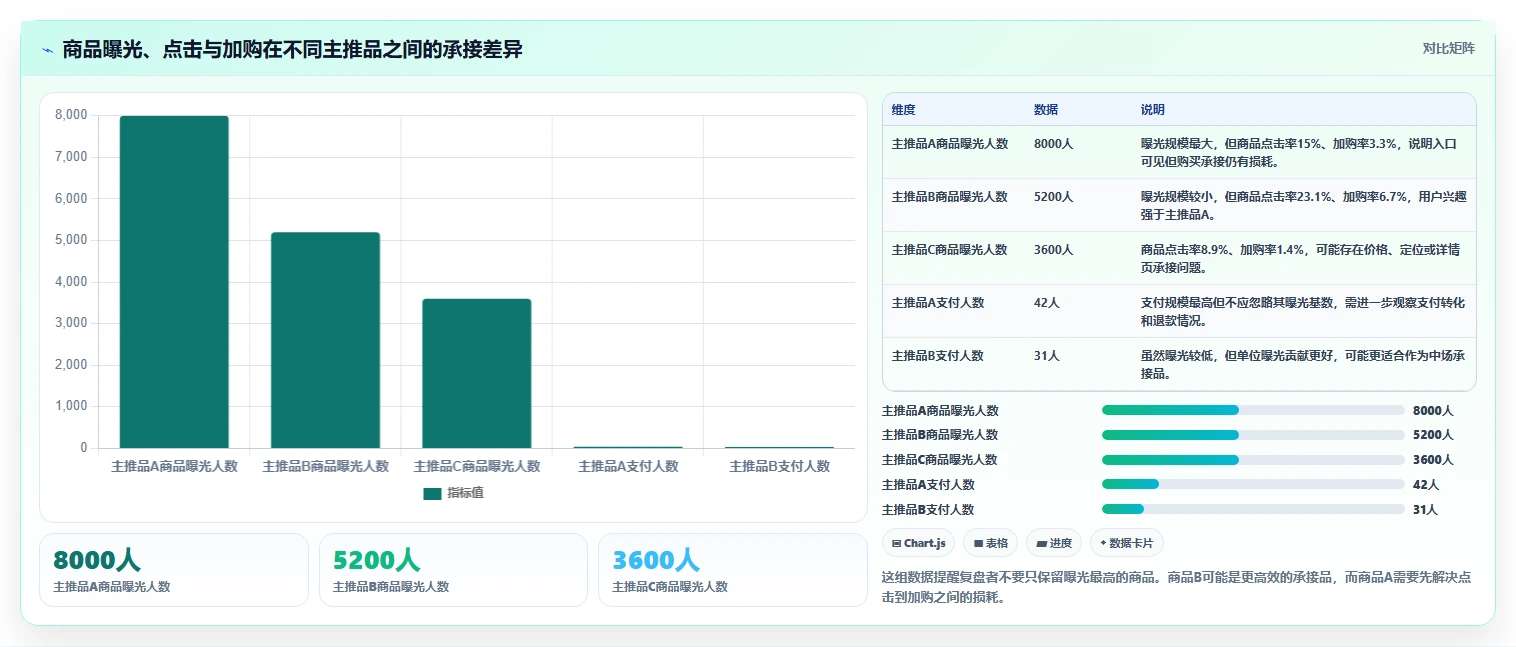This screenshot has width=1516, height=647.
Task: Select the table cell 主推品B支付人数
Action: click(x=938, y=356)
